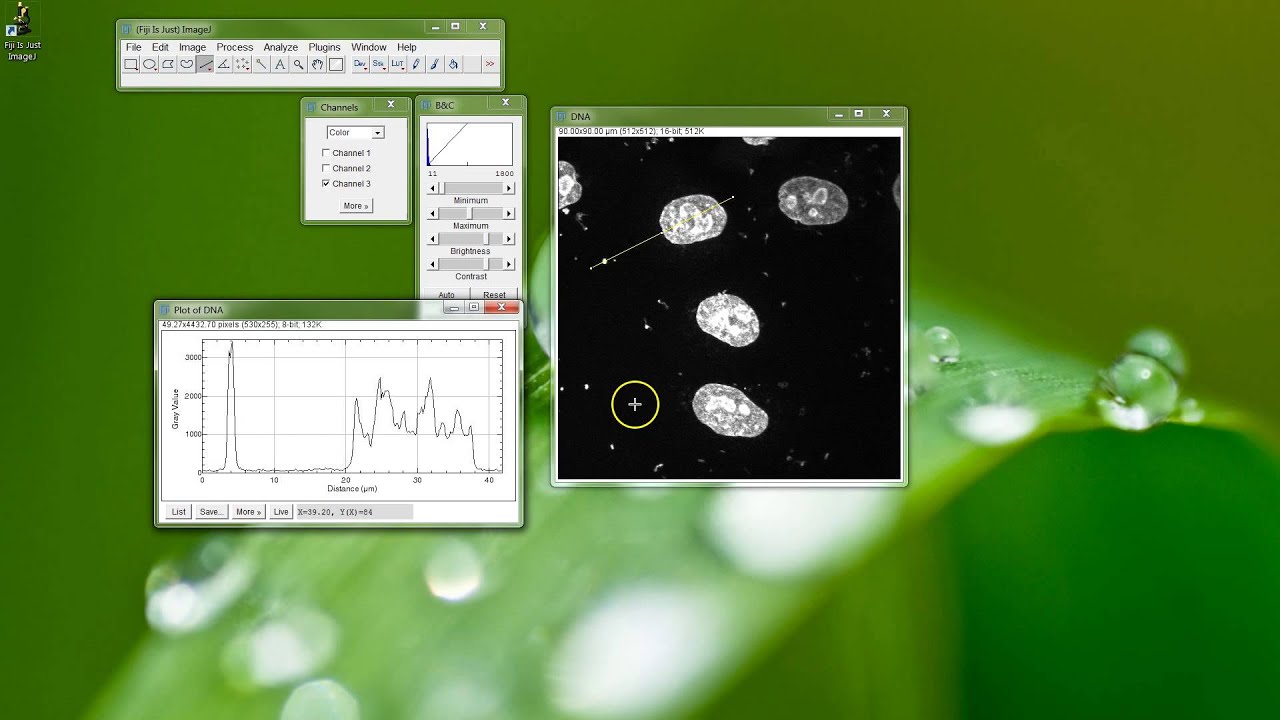Select the Flood Fill bucket tool
The width and height of the screenshot is (1280, 720).
453,64
